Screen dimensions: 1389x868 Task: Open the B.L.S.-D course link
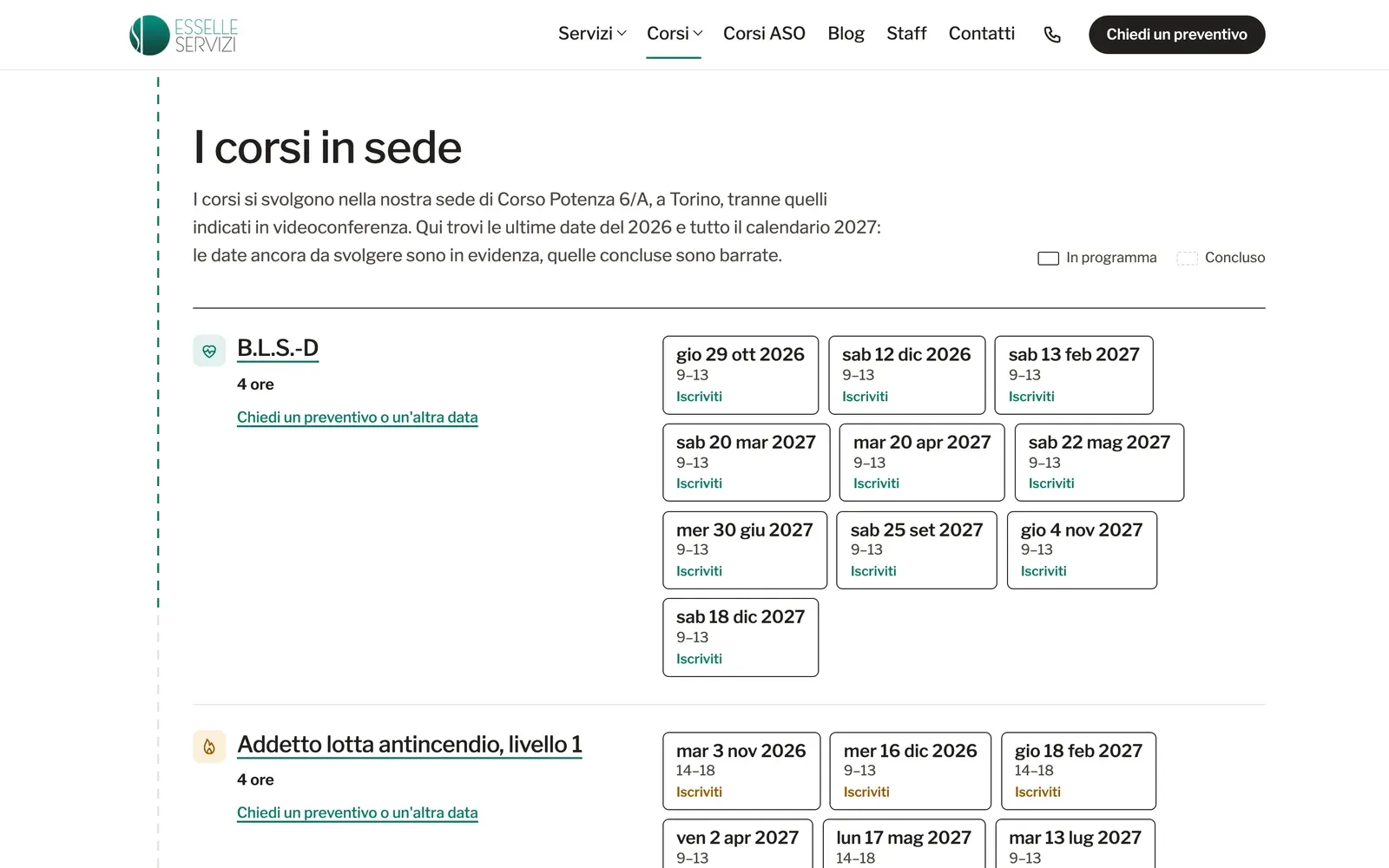[278, 348]
